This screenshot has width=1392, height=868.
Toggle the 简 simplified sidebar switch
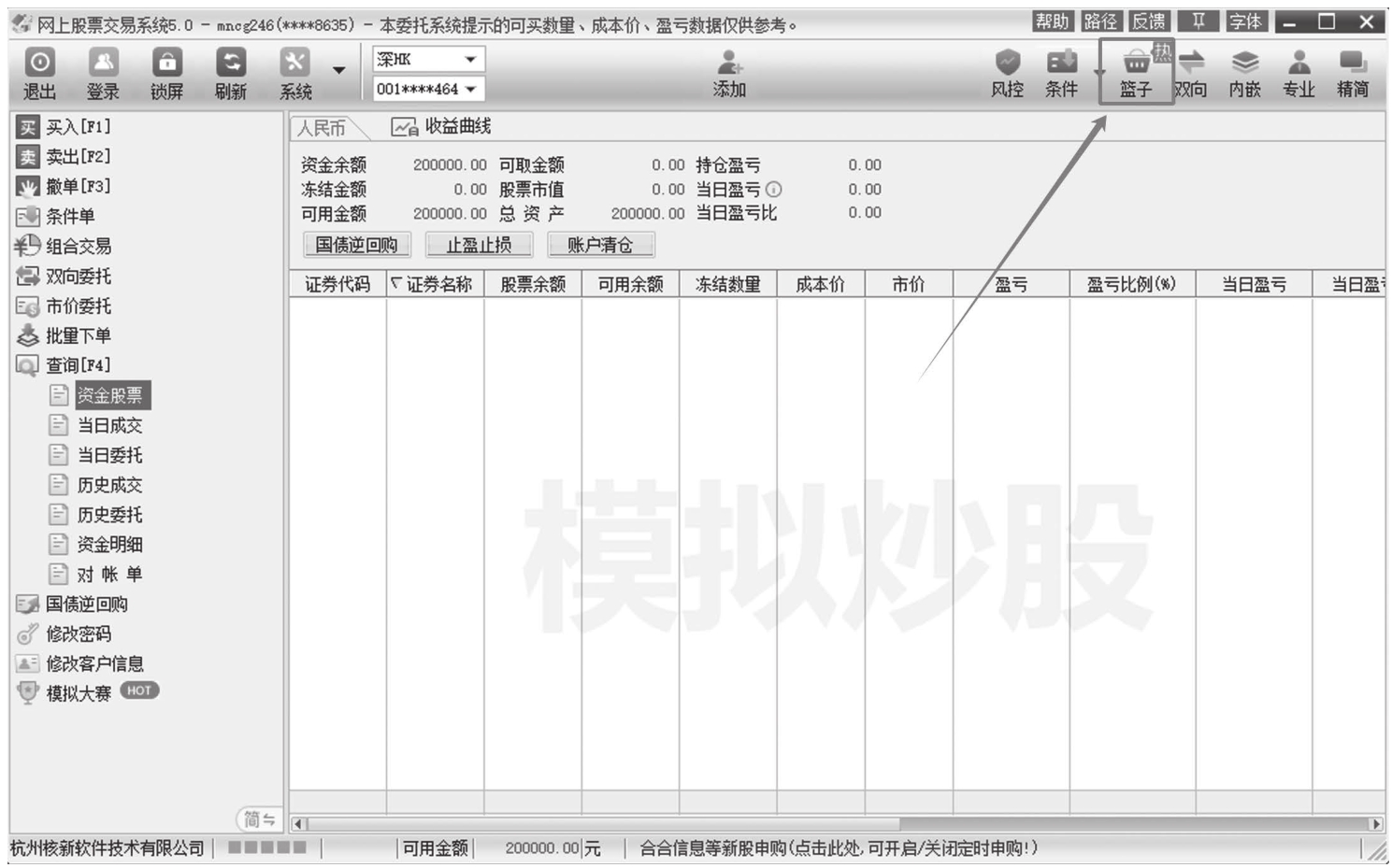[x=259, y=819]
